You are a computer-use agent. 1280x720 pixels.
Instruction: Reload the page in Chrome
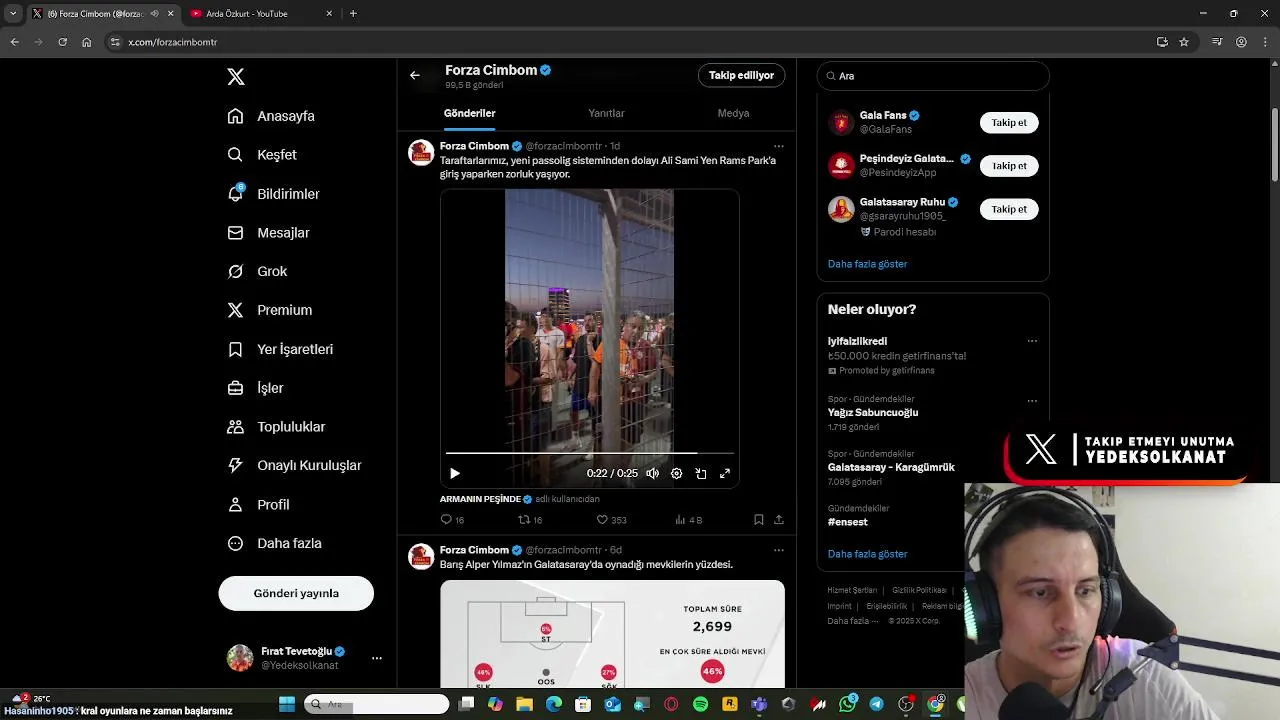pyautogui.click(x=62, y=42)
